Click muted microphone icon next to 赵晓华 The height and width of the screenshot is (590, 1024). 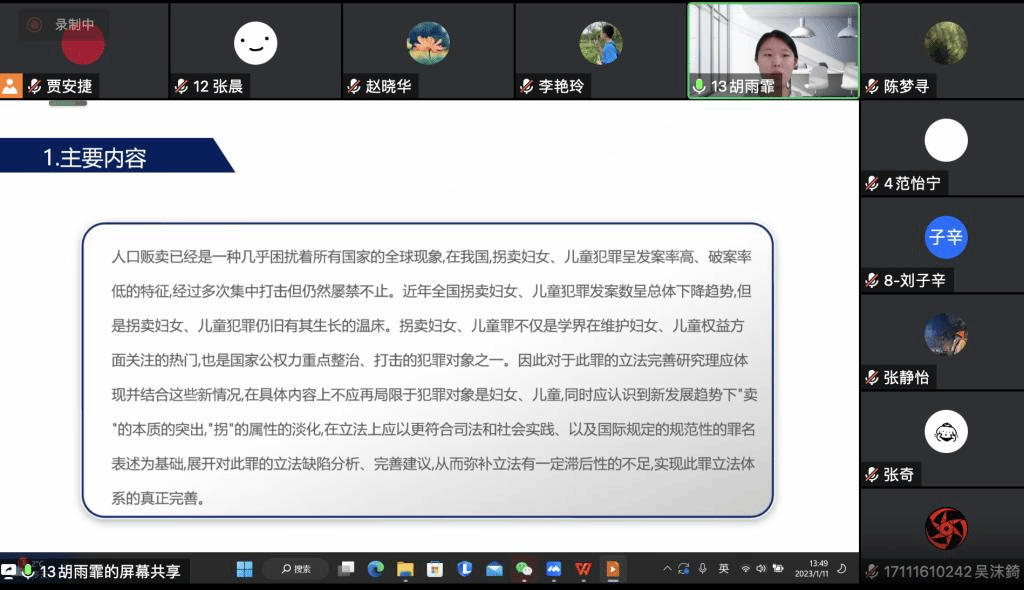354,87
